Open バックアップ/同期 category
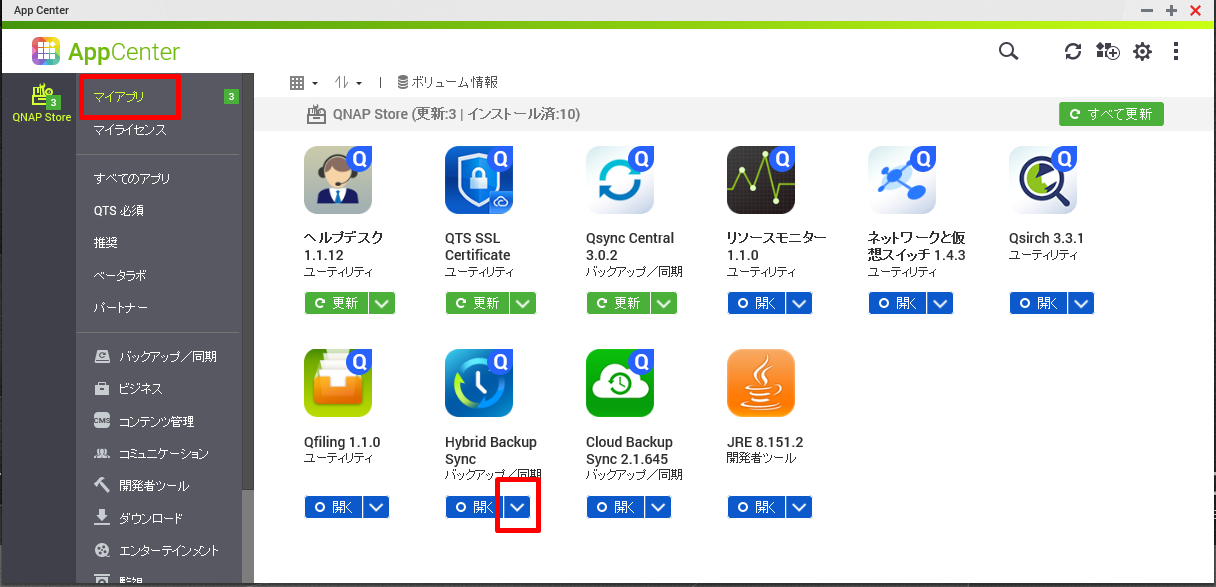 tap(158, 356)
